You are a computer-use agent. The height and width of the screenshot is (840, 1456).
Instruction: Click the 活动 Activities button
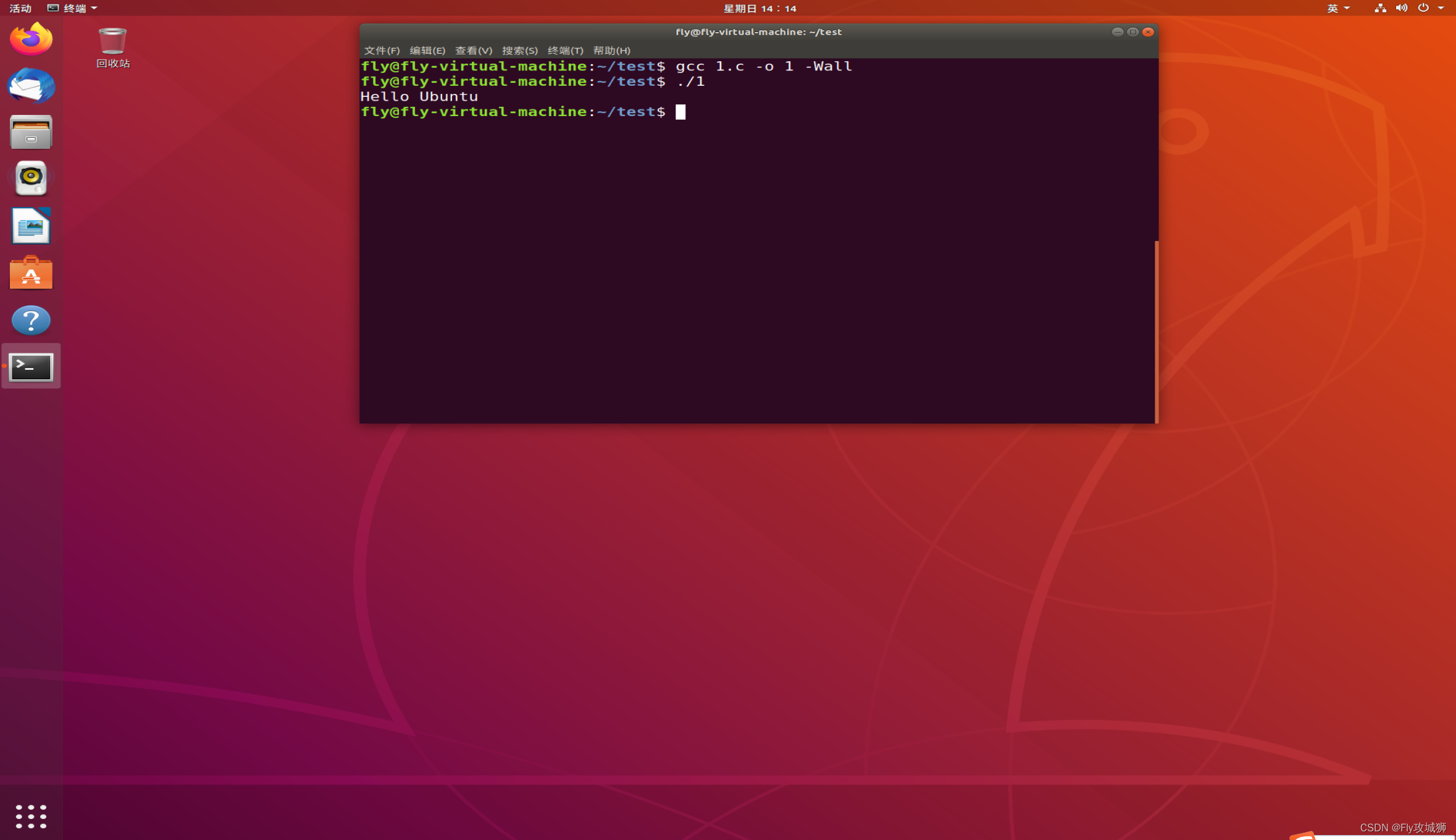20,8
